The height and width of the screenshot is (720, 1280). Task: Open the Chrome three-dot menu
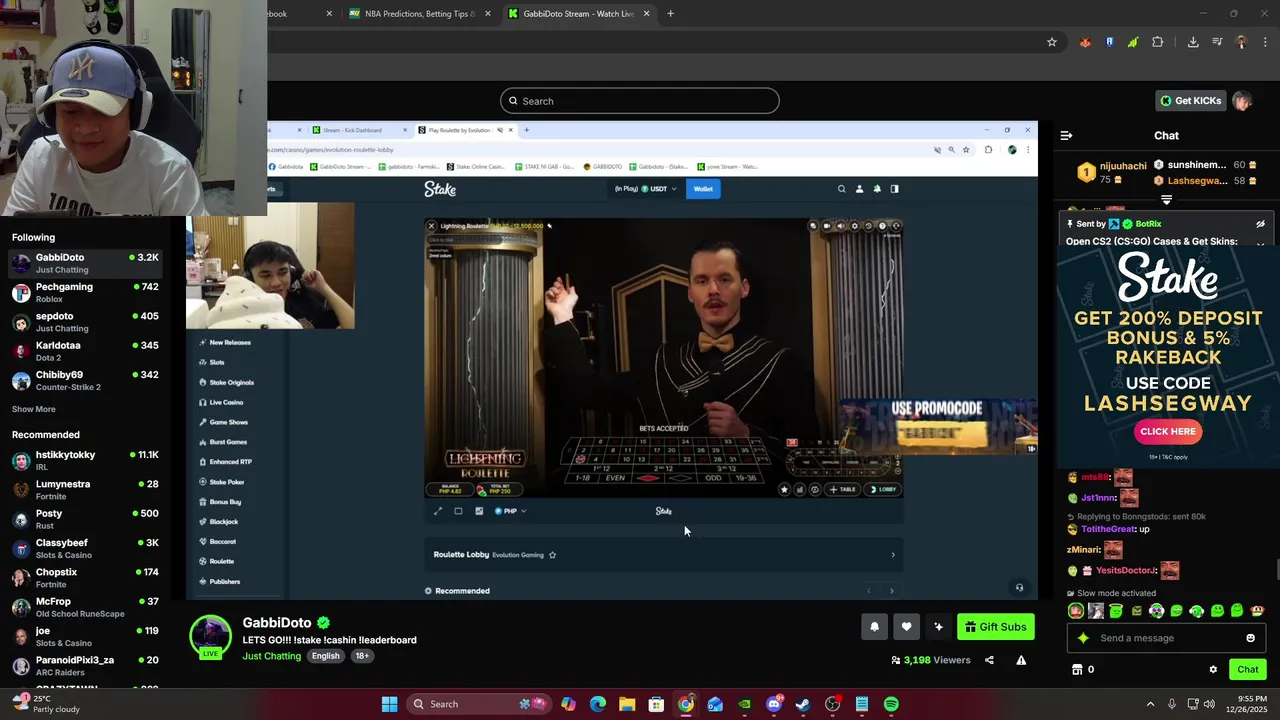(1266, 42)
